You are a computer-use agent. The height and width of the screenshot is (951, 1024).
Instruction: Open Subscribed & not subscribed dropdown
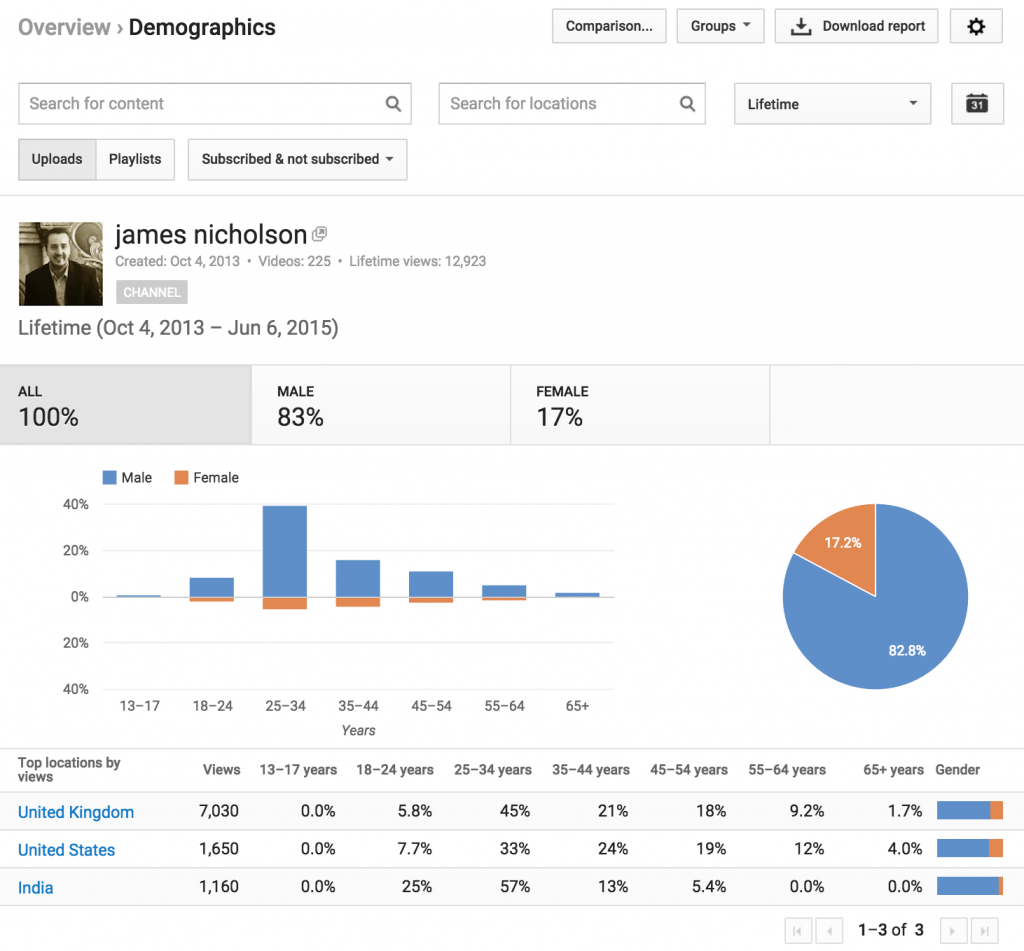click(297, 159)
